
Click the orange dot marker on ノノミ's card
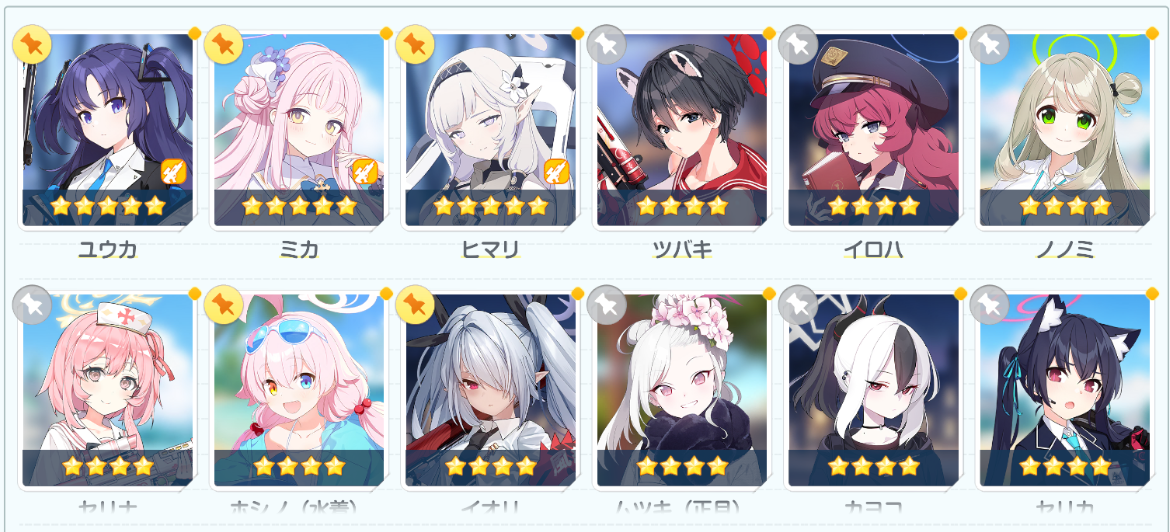coord(1152,33)
